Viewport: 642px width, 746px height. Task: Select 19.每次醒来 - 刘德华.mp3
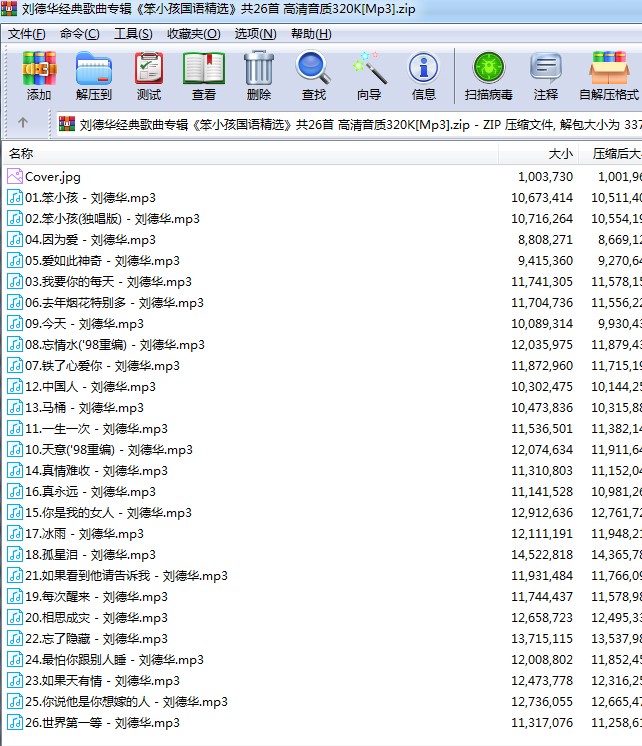point(97,597)
